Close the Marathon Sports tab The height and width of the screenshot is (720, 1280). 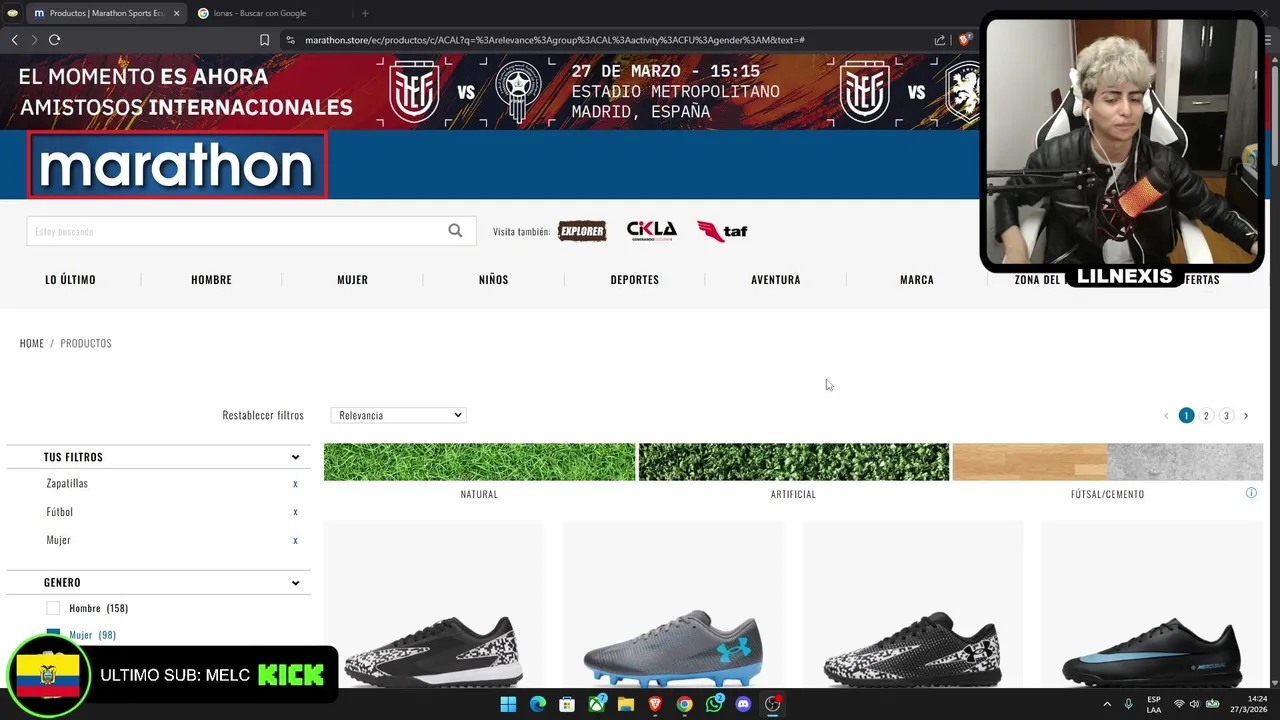[x=176, y=13]
